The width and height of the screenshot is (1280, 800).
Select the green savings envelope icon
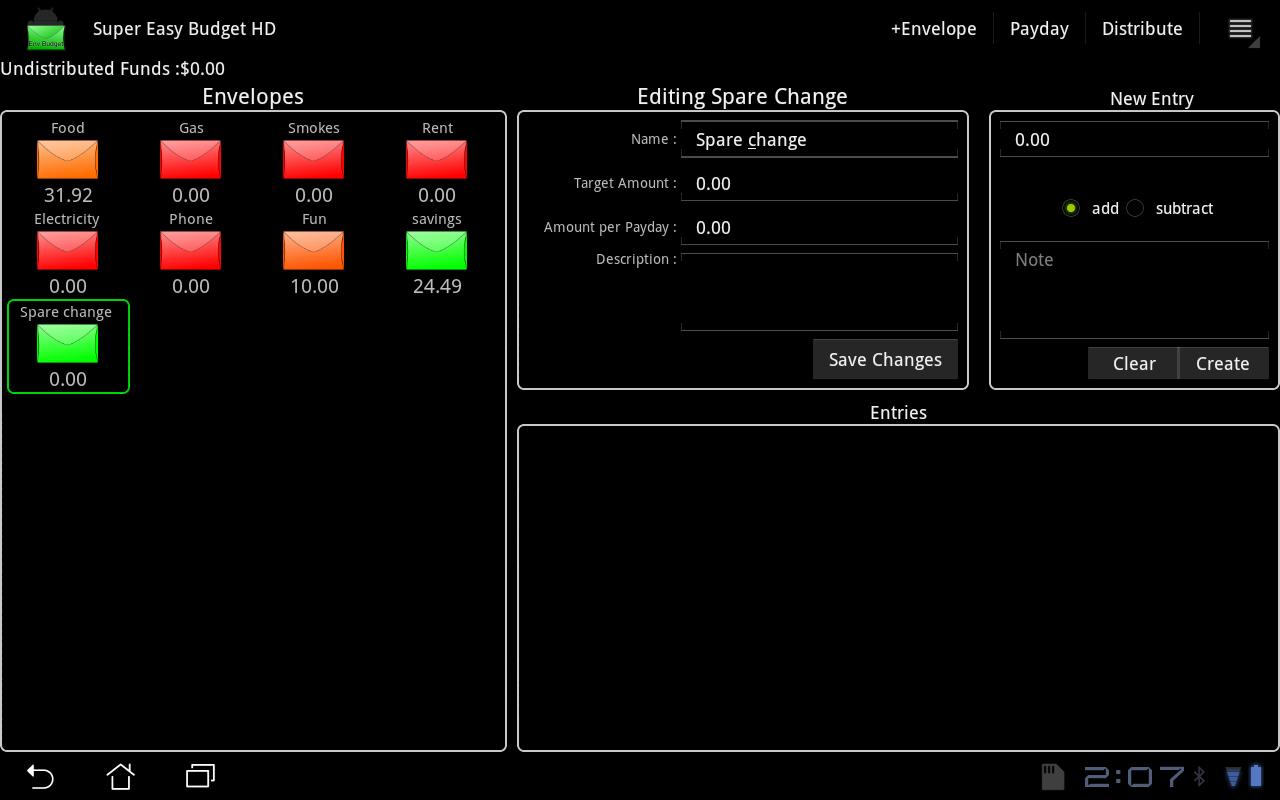pyautogui.click(x=436, y=250)
